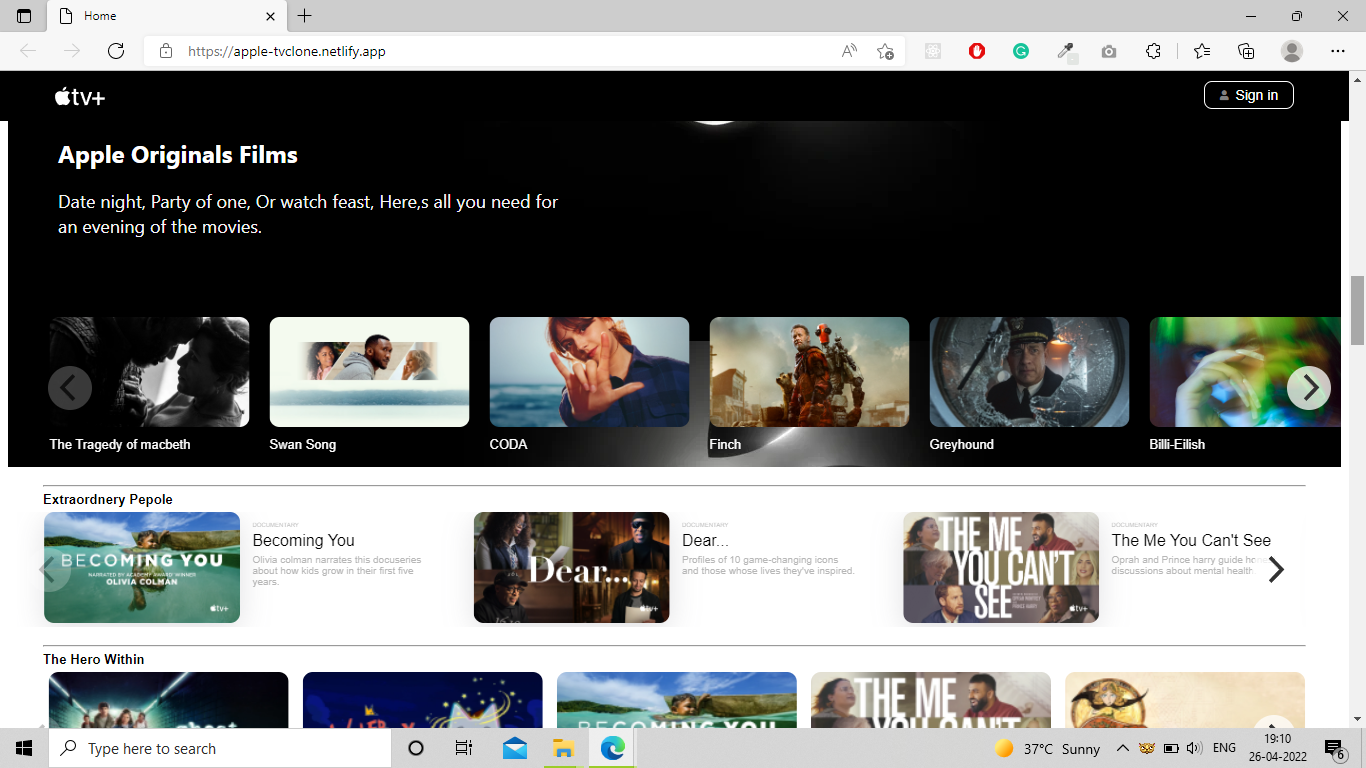Open the red ad blocker extension
This screenshot has height=768, width=1366.
pos(977,51)
